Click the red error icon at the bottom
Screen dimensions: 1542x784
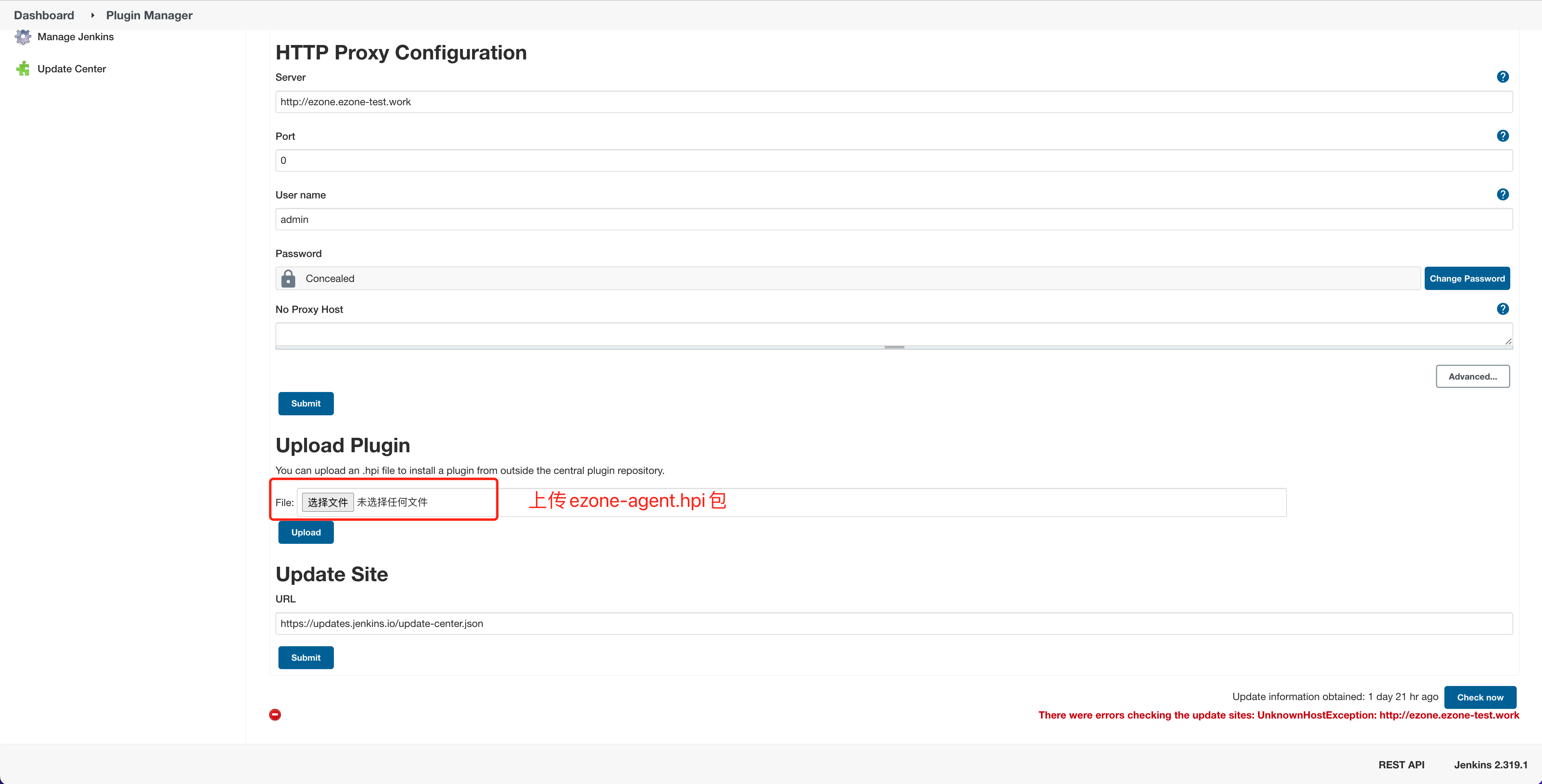pos(275,715)
